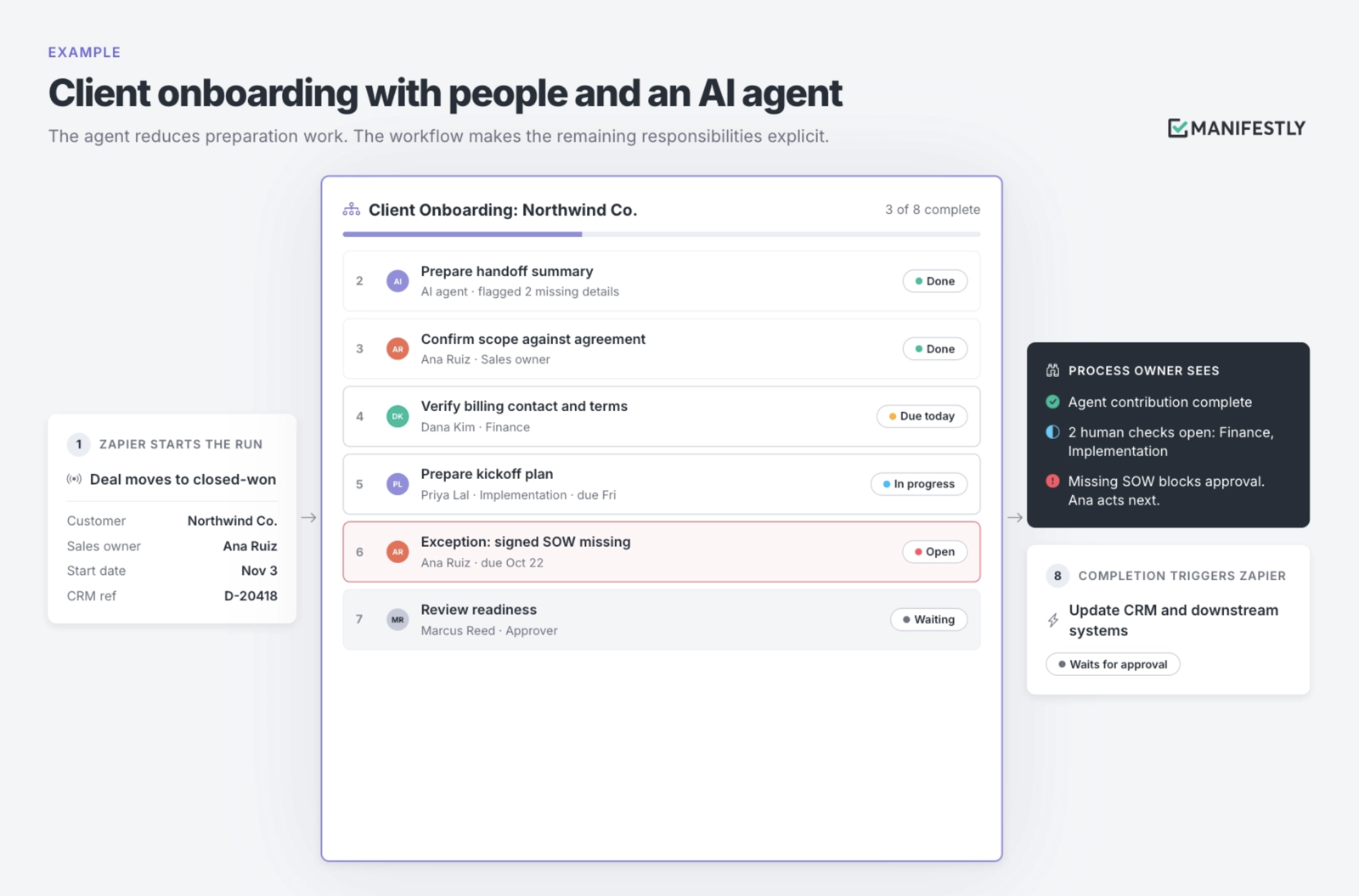Click the checklist progress bar

click(x=662, y=234)
